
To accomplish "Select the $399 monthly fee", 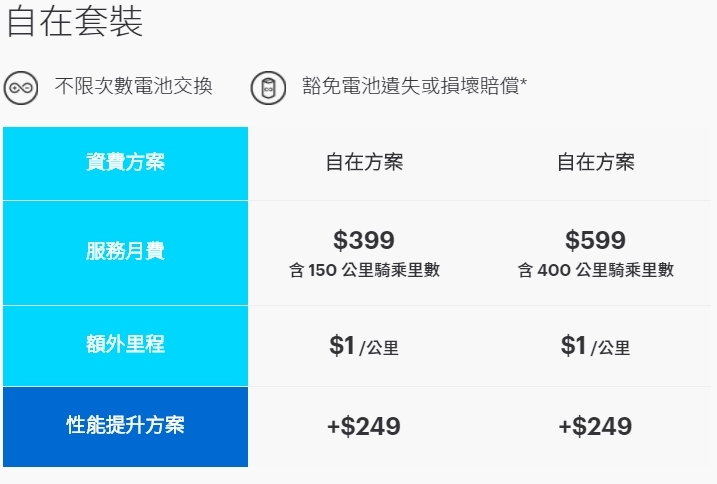I will [364, 240].
